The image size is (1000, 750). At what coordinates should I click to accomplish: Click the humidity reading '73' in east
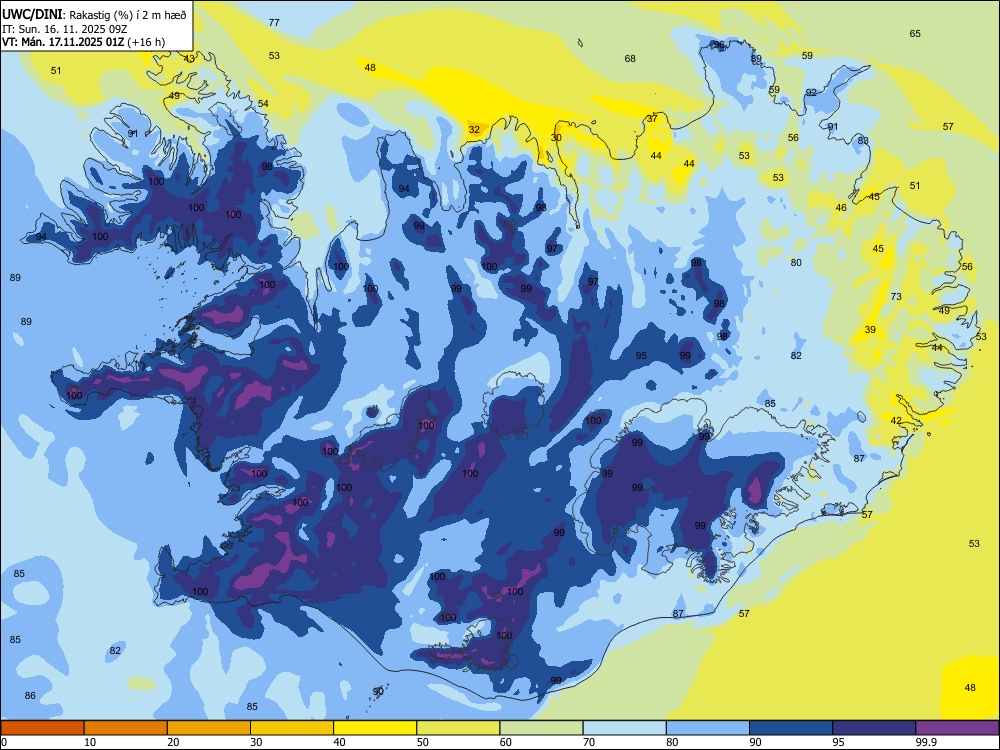(x=896, y=297)
